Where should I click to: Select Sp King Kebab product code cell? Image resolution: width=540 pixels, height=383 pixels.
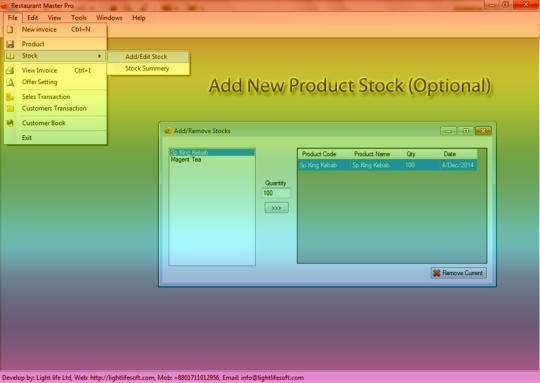[x=324, y=165]
